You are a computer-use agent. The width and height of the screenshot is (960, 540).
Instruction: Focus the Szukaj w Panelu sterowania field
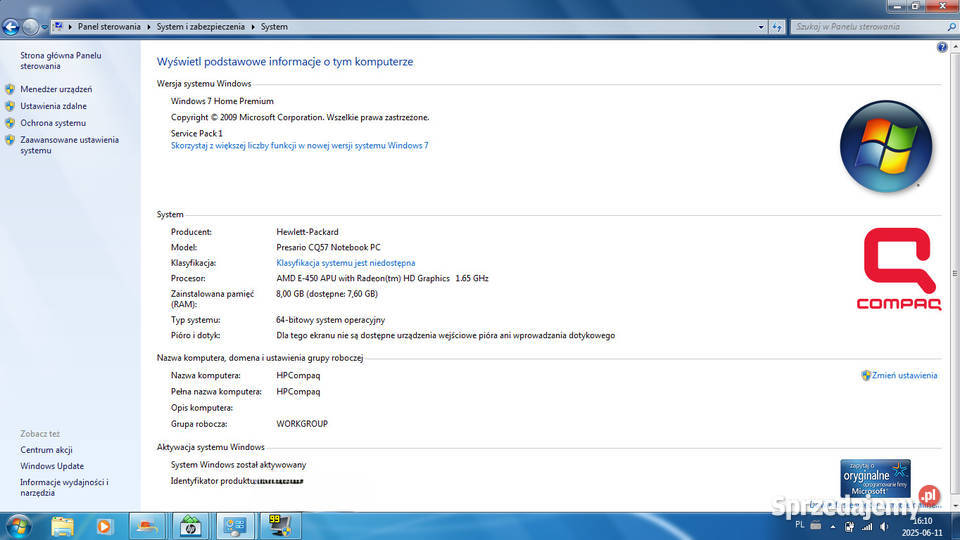pos(869,27)
